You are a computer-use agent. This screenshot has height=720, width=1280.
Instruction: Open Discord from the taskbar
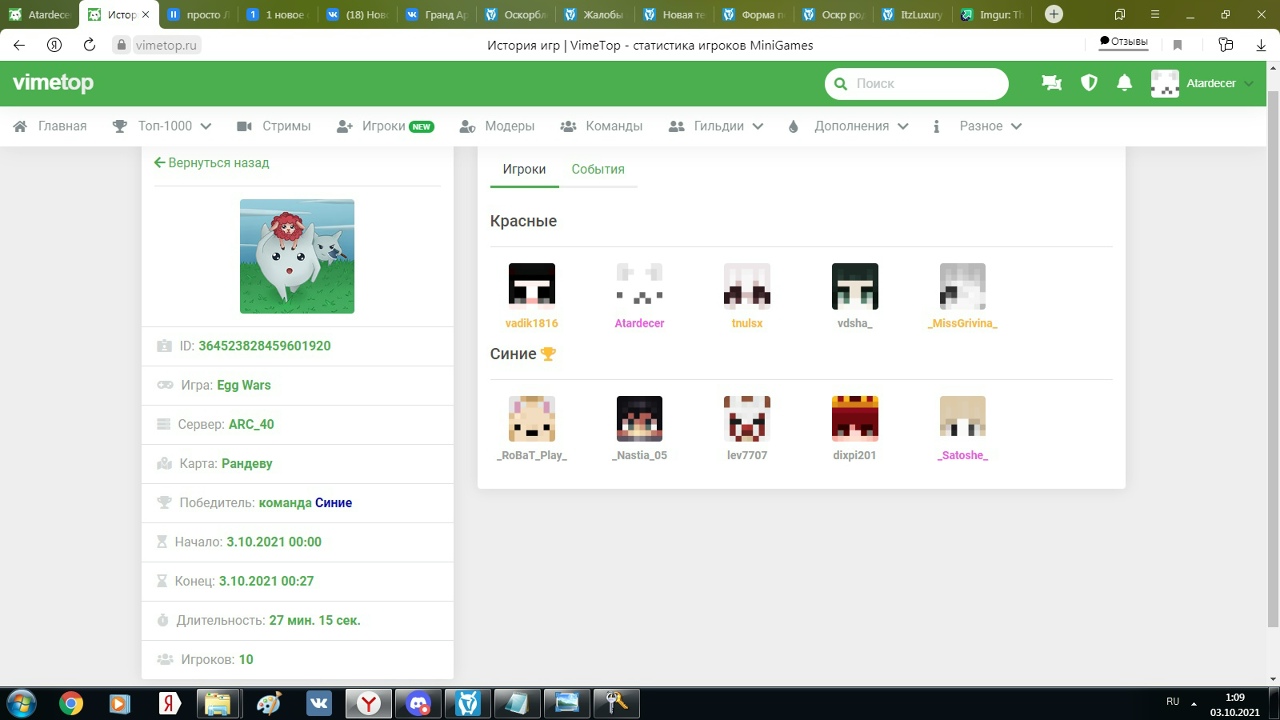pyautogui.click(x=419, y=703)
